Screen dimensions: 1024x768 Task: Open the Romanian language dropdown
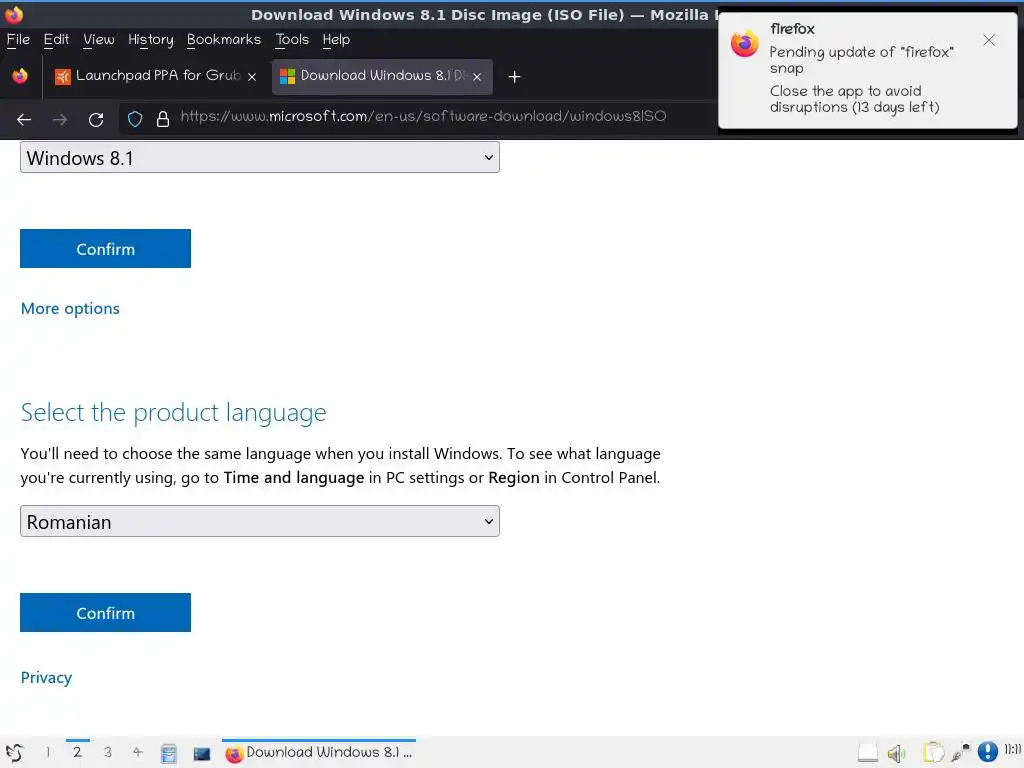click(x=260, y=521)
